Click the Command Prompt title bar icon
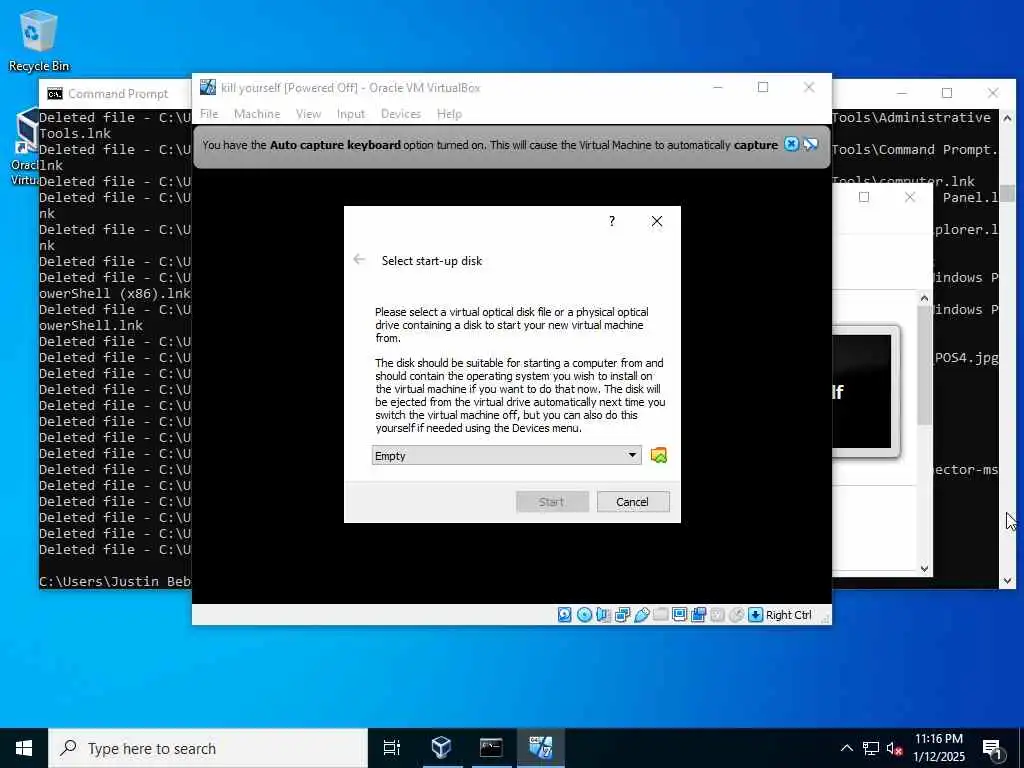 point(55,94)
